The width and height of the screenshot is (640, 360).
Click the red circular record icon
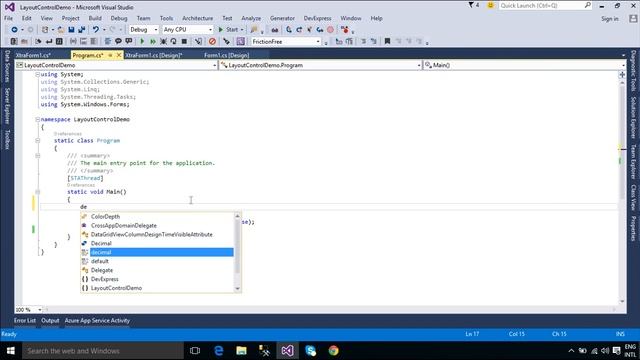pyautogui.click(x=330, y=29)
